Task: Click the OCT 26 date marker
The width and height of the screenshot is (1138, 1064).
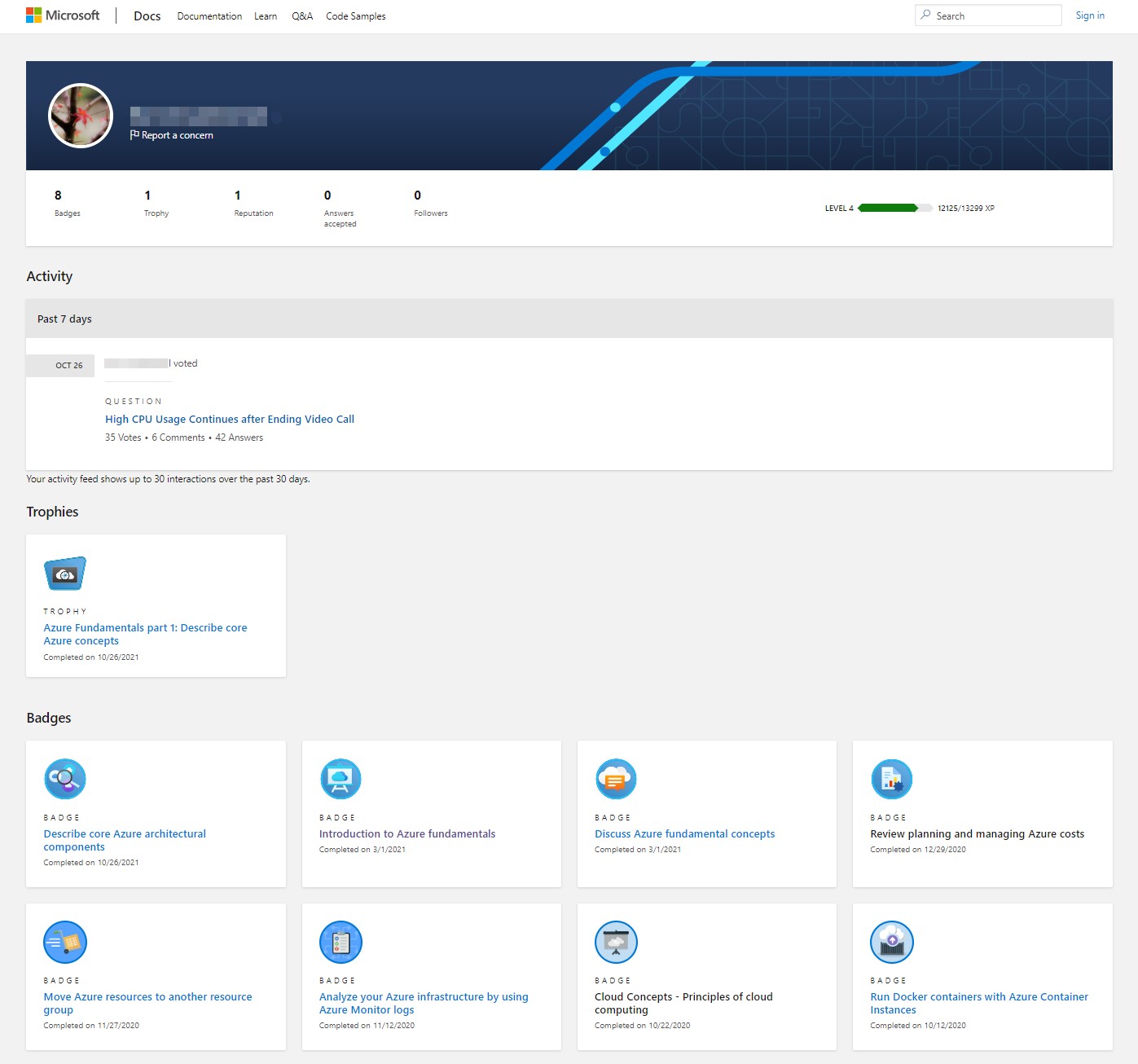Action: tap(60, 365)
